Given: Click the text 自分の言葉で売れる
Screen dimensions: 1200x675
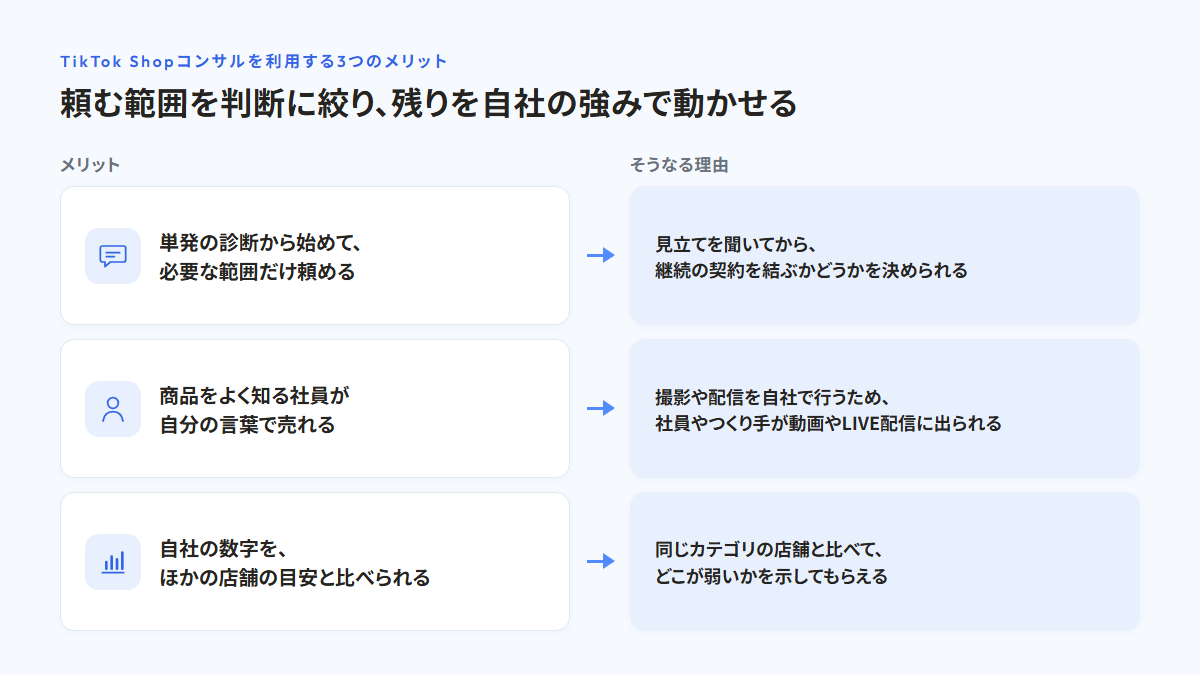Looking at the screenshot, I should tap(248, 424).
